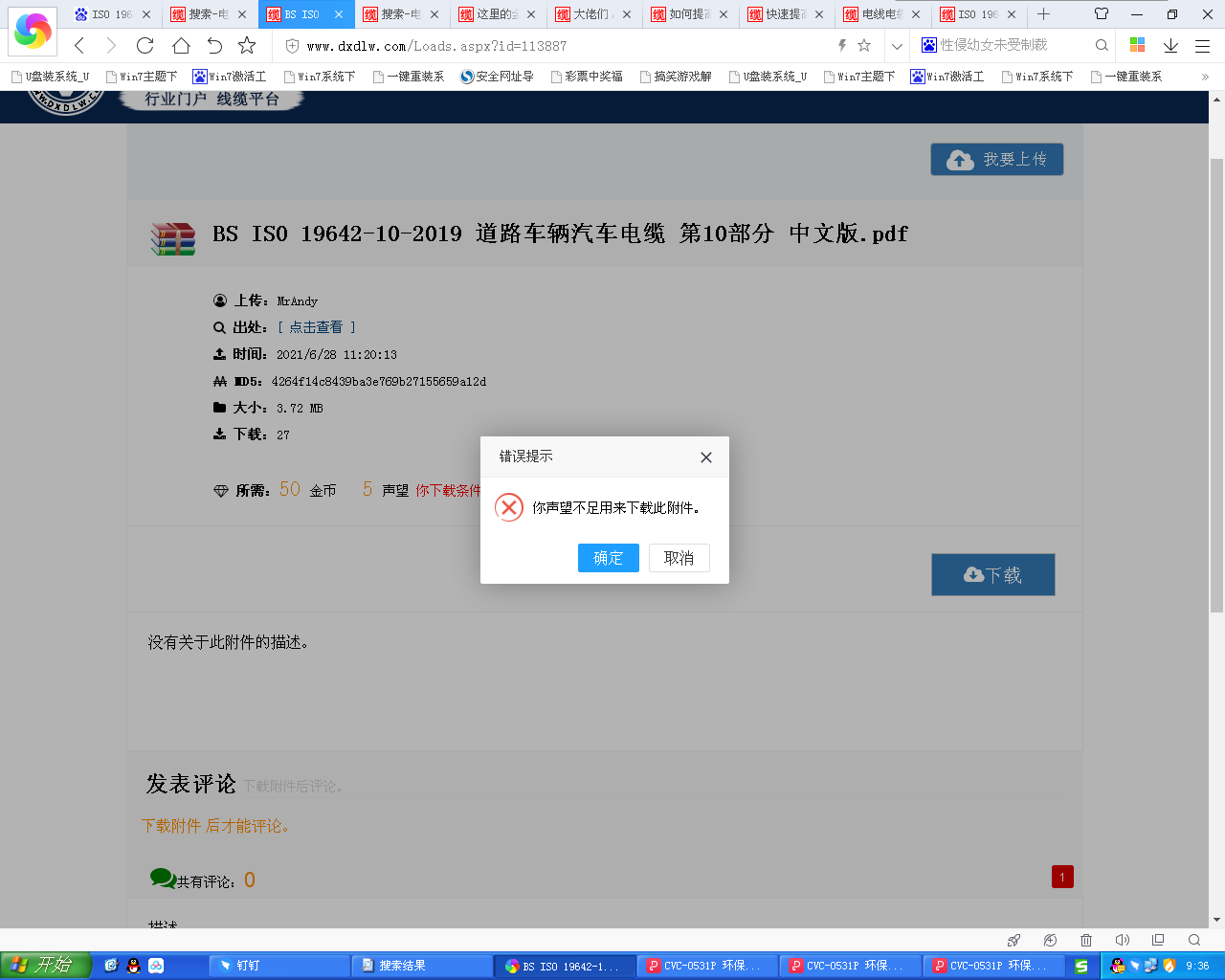Expand the bookmarks bar overflow chevron
Image resolution: width=1225 pixels, height=980 pixels.
(1205, 77)
